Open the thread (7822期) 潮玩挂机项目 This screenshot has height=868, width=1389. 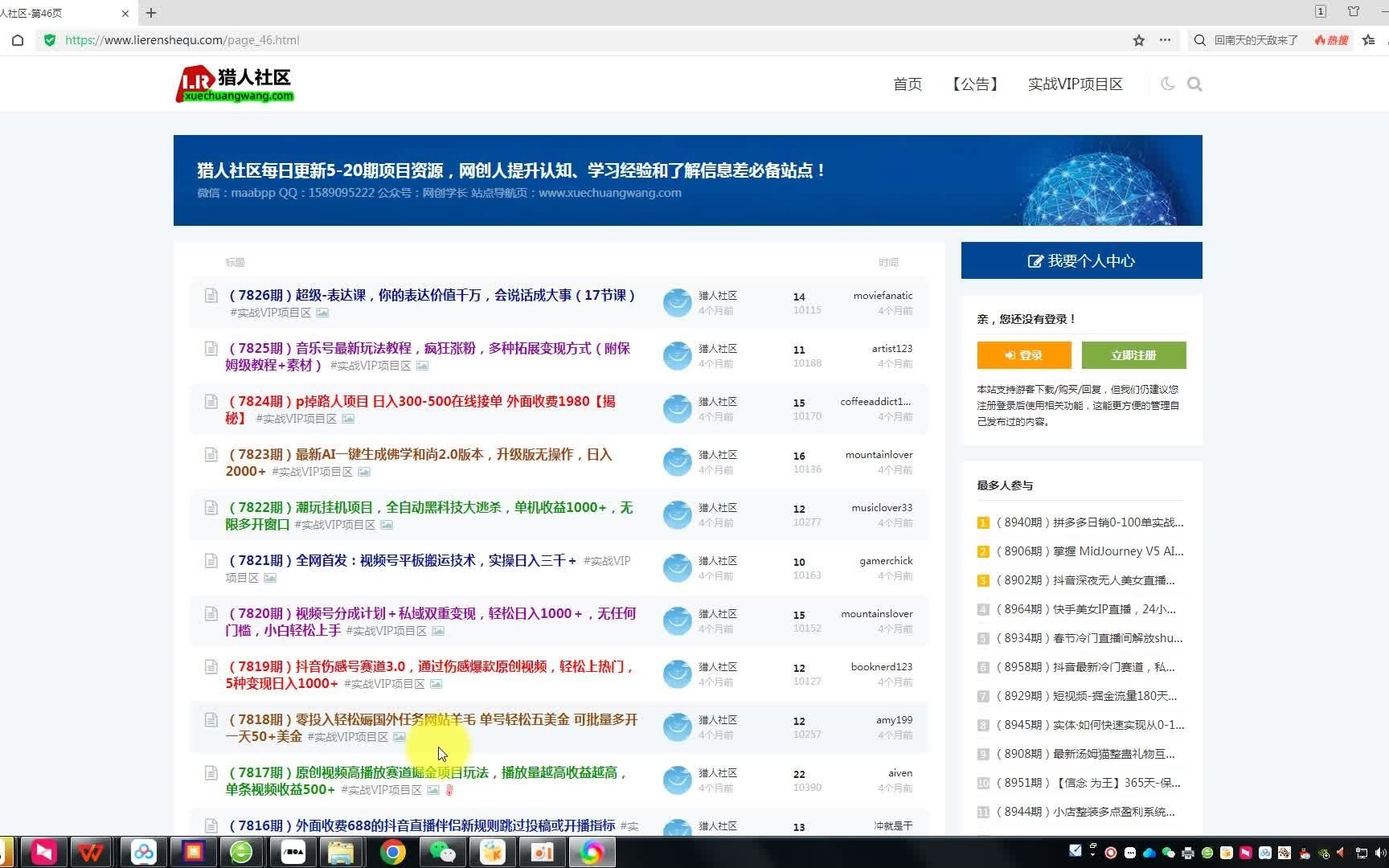pyautogui.click(x=429, y=515)
